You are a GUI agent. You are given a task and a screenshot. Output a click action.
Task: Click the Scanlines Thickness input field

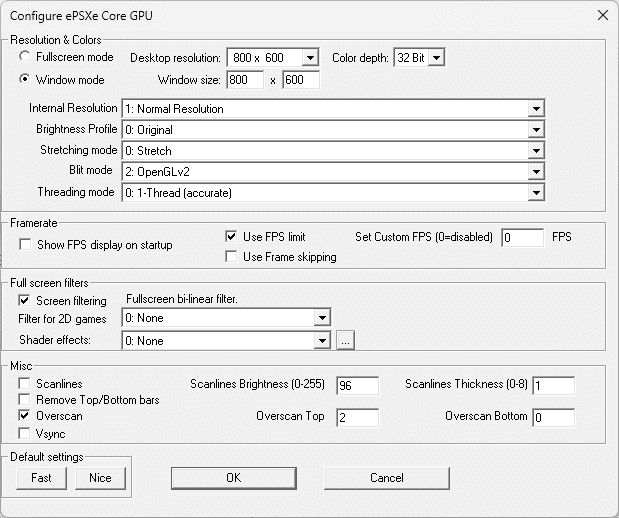(x=553, y=385)
